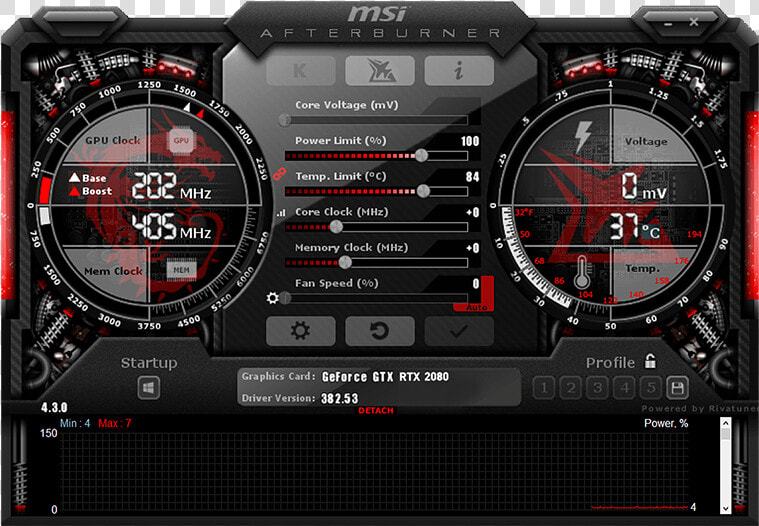Click the Fan Speed value field
Screen dimensions: 759x526
coord(476,284)
